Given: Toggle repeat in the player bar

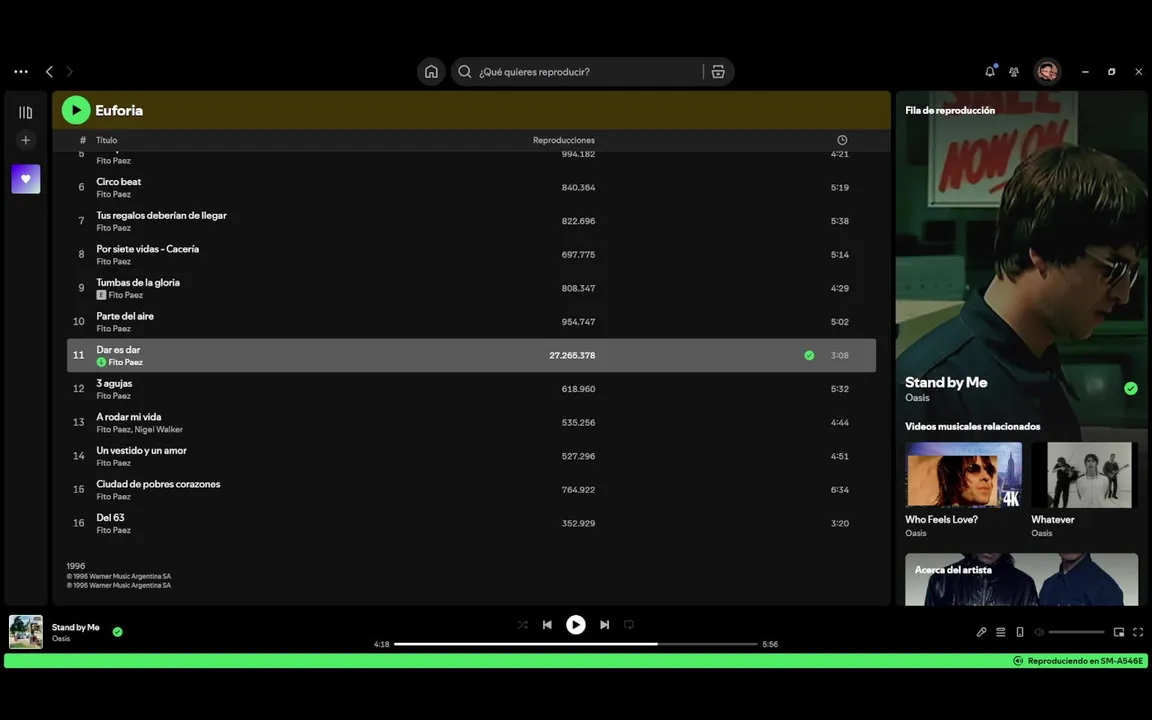Looking at the screenshot, I should tap(629, 624).
